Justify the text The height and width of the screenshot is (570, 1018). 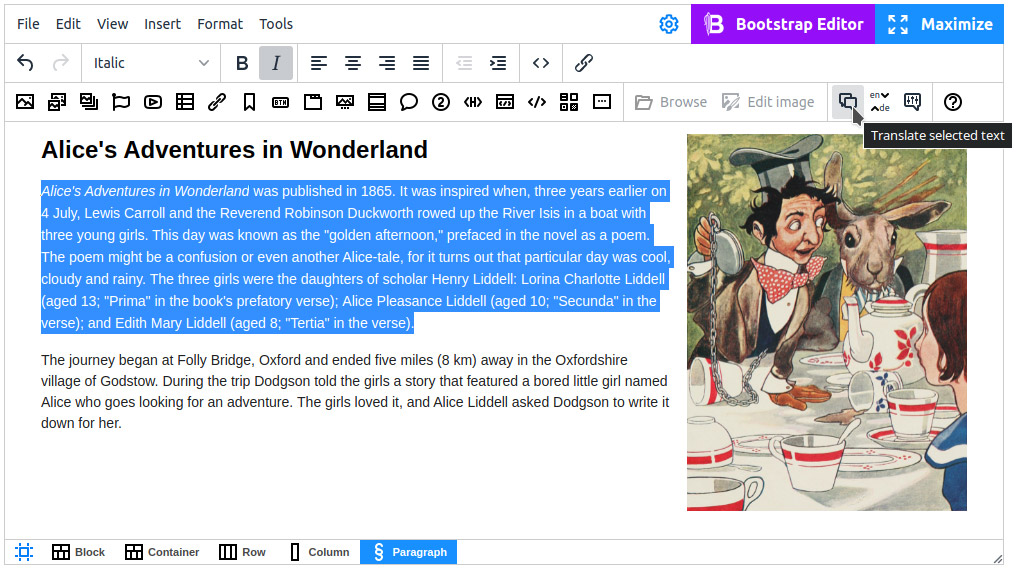(x=421, y=63)
